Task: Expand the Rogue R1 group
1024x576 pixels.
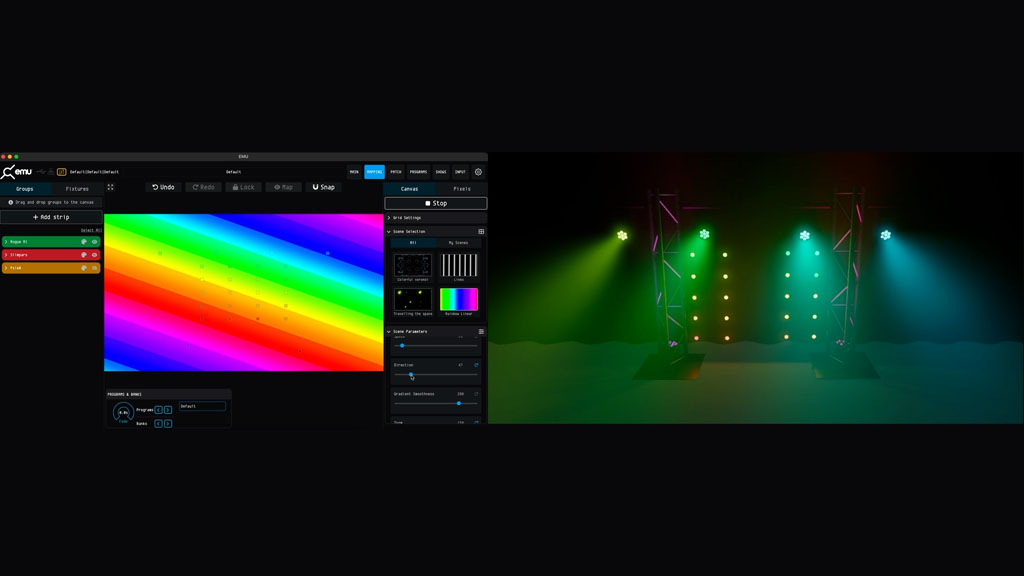Action: point(6,242)
